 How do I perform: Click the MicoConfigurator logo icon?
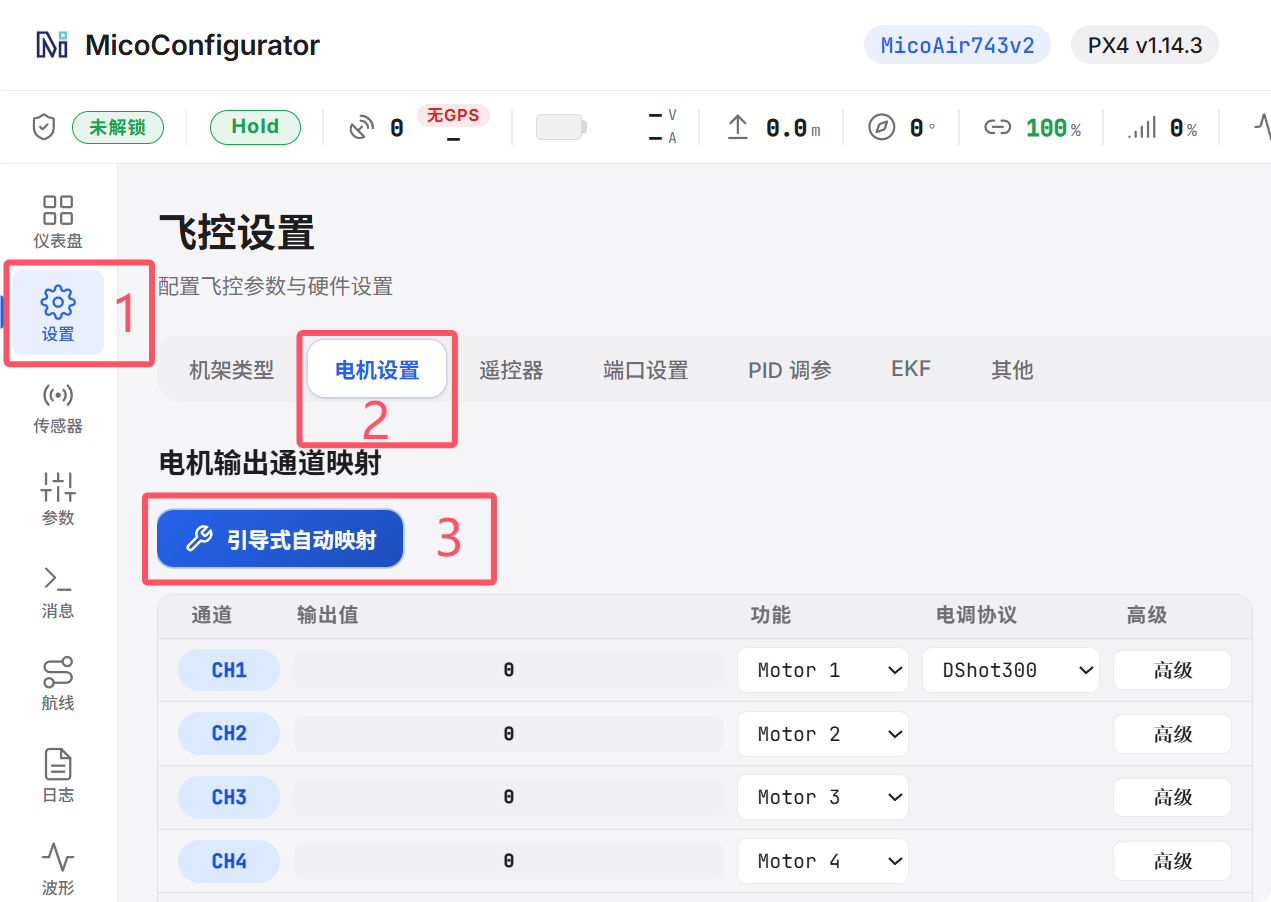[52, 45]
